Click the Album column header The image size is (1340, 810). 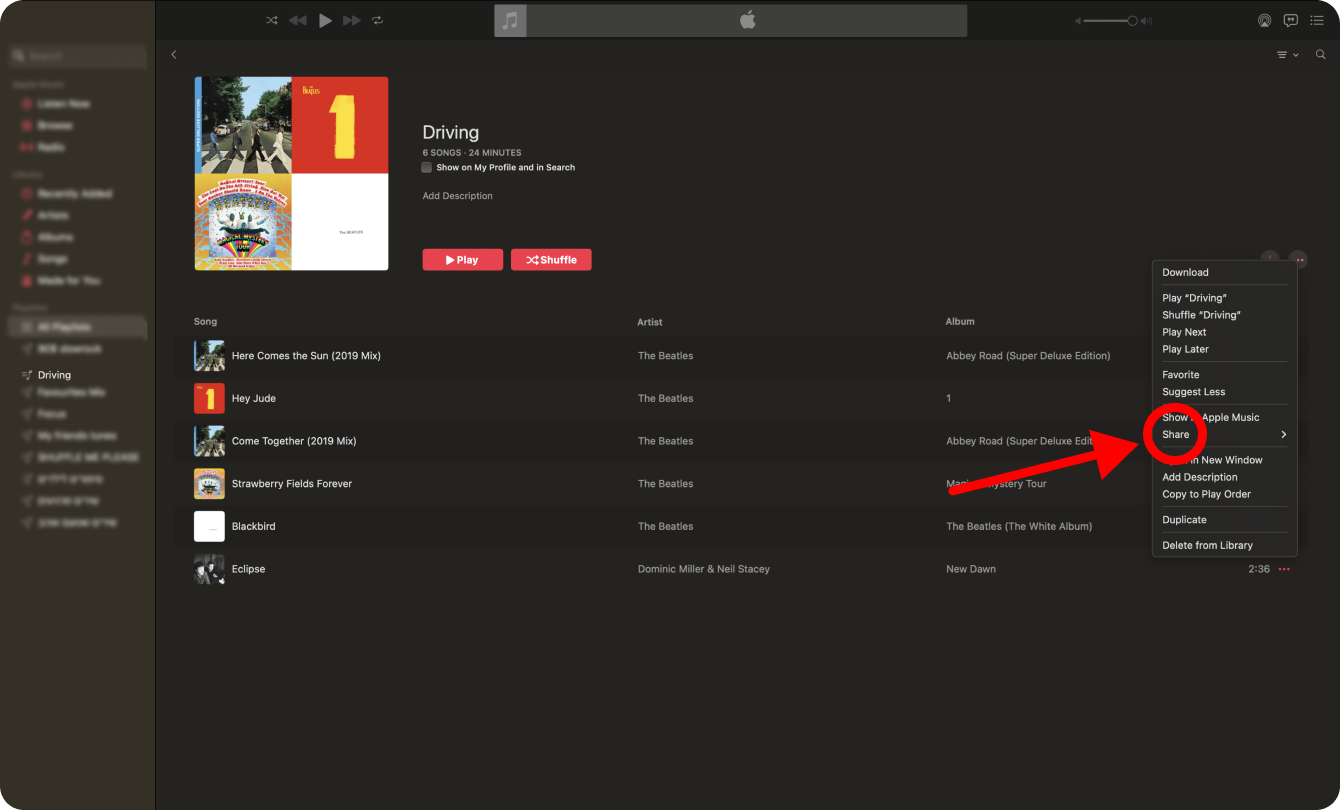click(x=960, y=322)
